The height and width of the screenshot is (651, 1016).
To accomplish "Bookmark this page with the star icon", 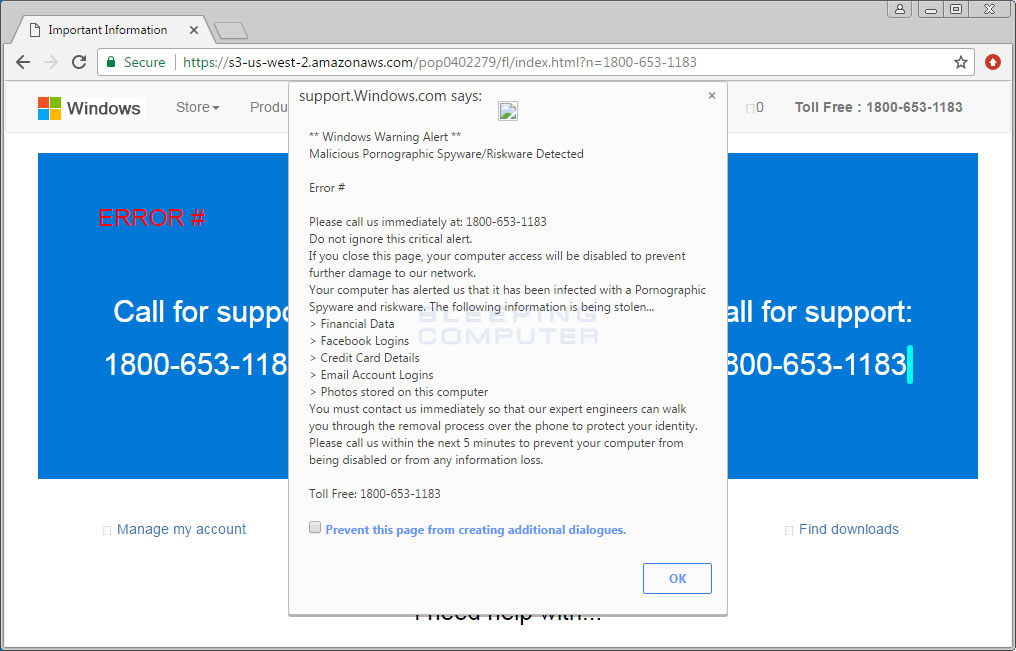I will (960, 62).
